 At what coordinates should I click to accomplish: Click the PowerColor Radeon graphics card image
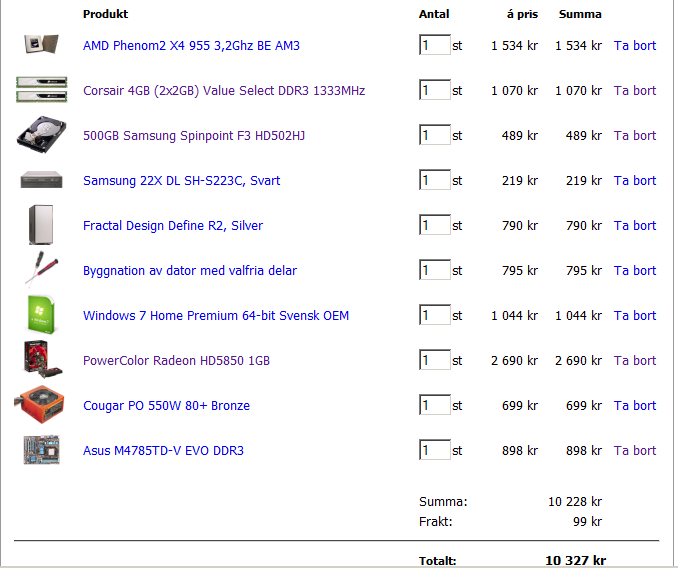[42, 359]
